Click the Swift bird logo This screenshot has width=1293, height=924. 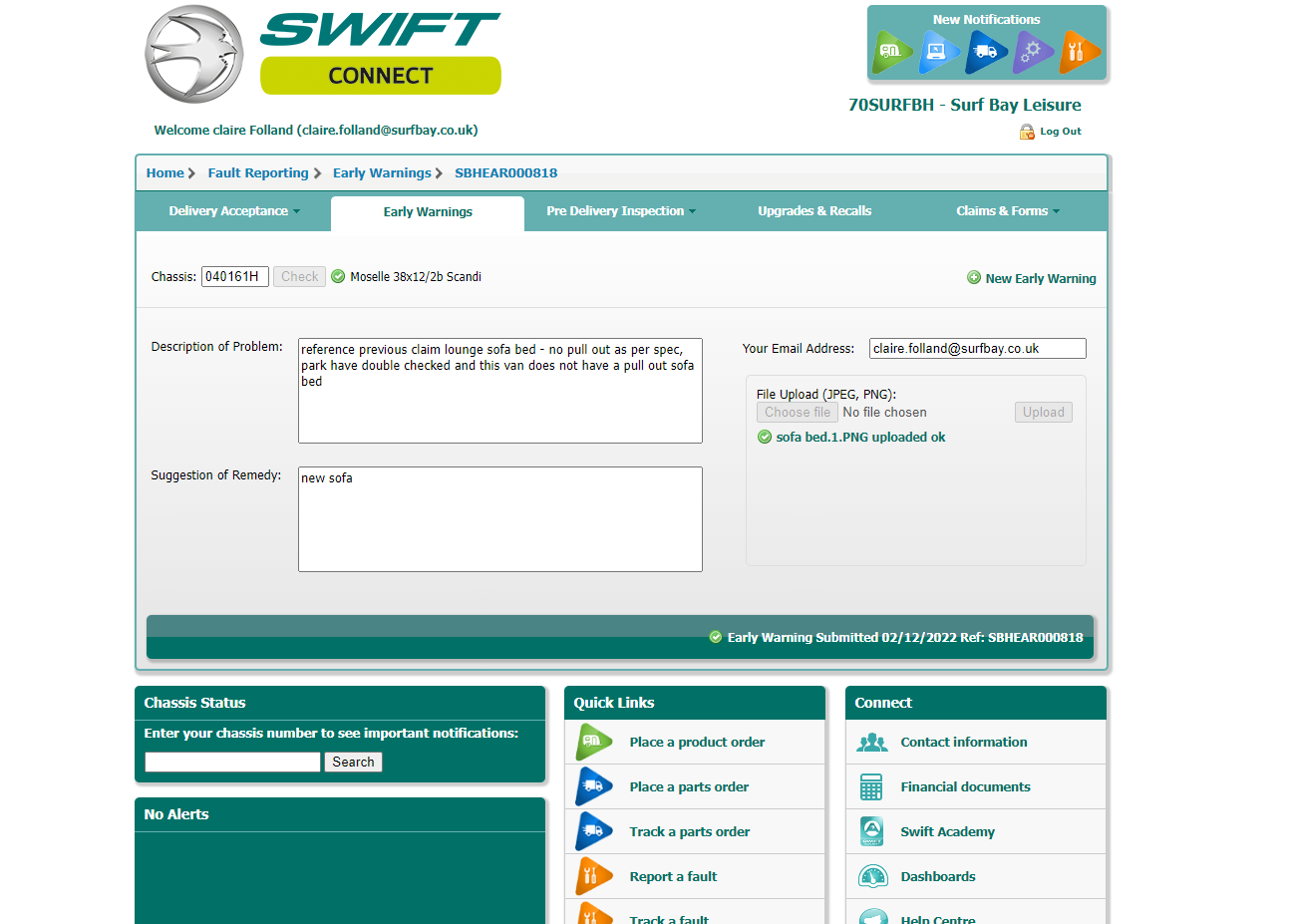pyautogui.click(x=194, y=54)
